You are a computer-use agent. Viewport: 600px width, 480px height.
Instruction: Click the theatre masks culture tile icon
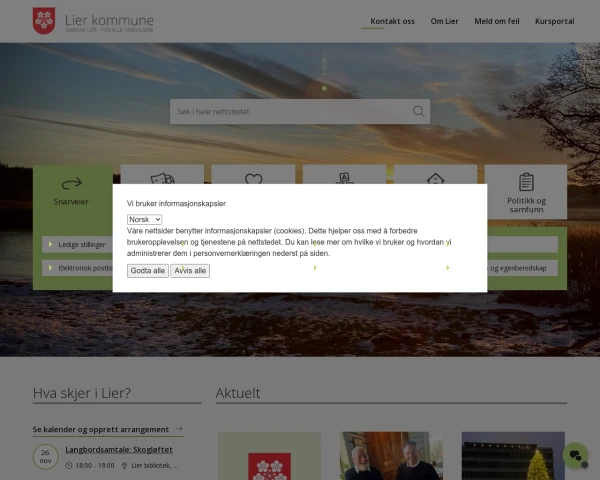(162, 178)
